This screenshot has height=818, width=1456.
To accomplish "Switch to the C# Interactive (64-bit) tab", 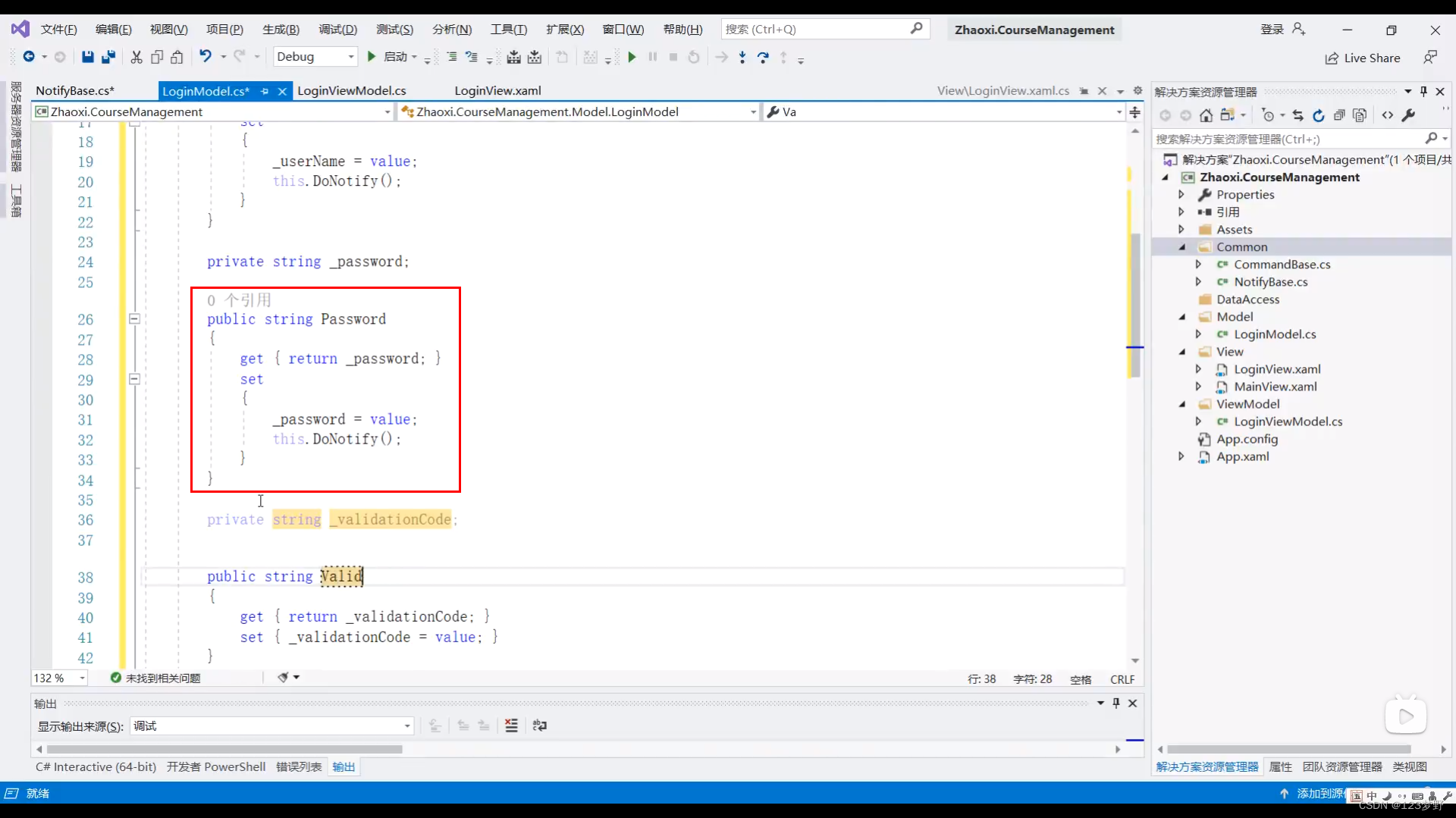I will [x=96, y=767].
